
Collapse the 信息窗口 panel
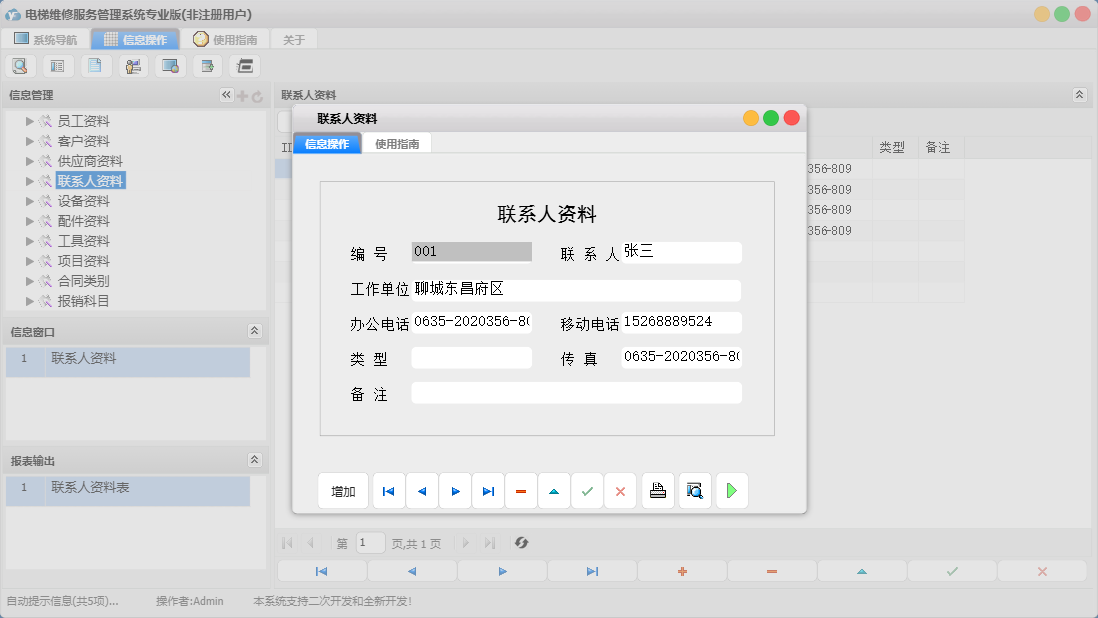[x=256, y=331]
